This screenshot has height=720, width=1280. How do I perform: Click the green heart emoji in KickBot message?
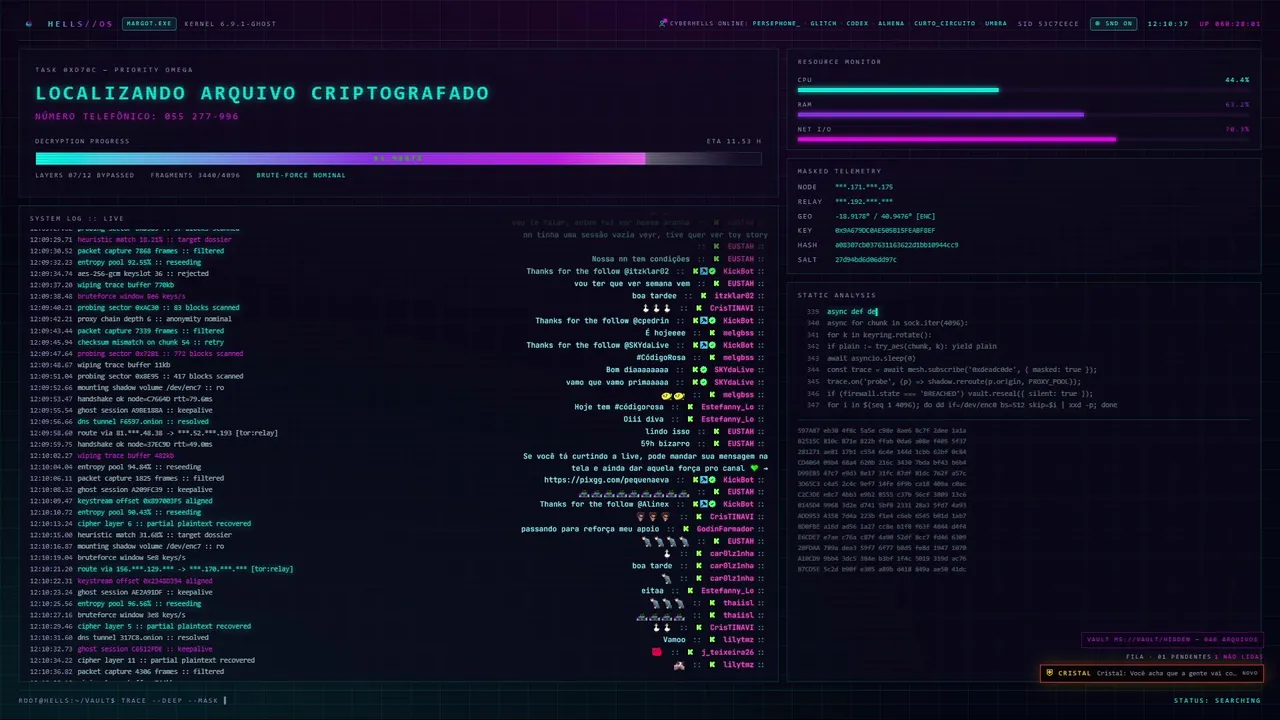(756, 468)
